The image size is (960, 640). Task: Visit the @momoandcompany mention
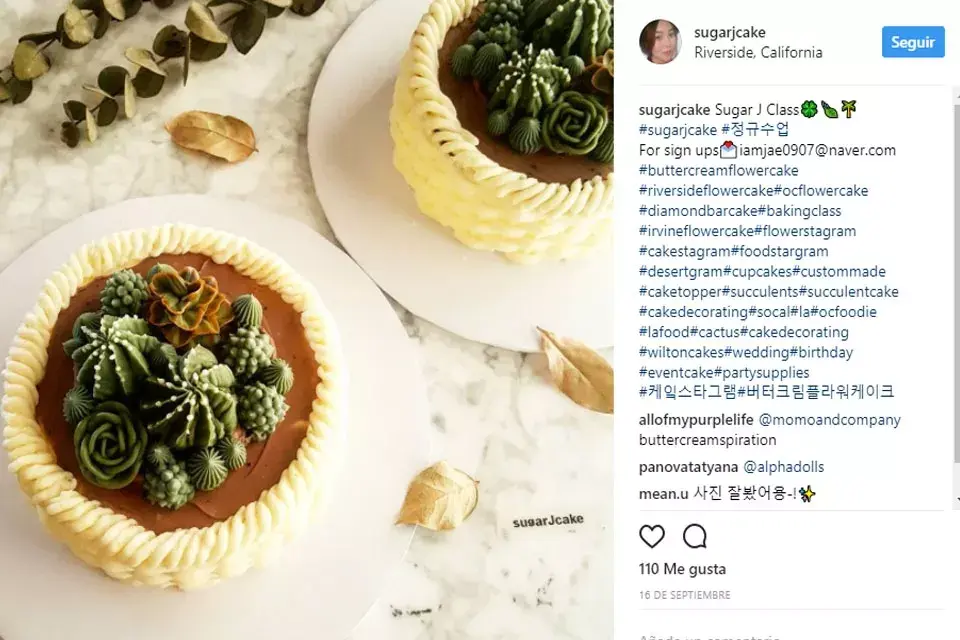830,420
